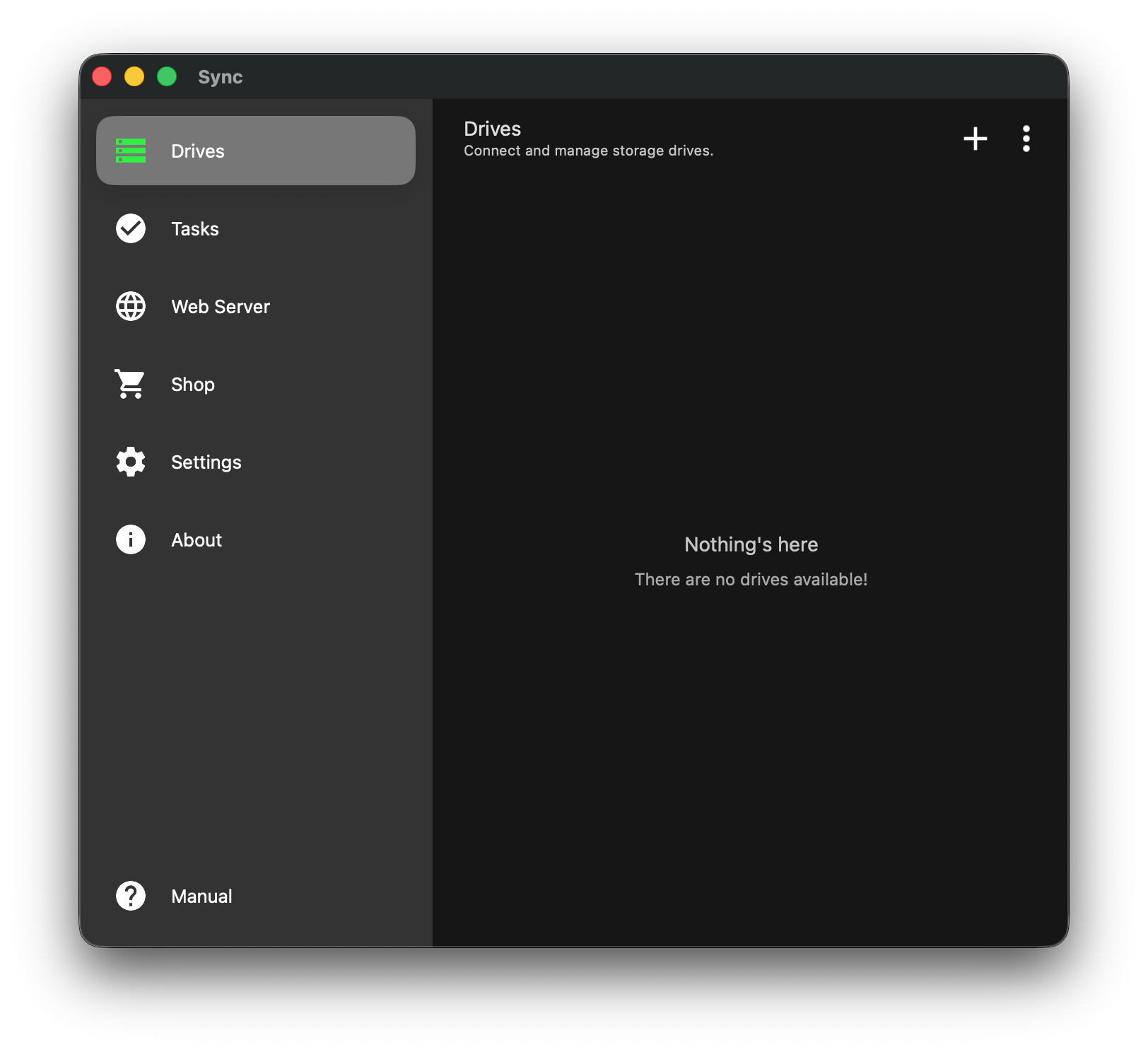The height and width of the screenshot is (1052, 1148).
Task: Click the Drives heading in the main panel
Action: click(492, 129)
